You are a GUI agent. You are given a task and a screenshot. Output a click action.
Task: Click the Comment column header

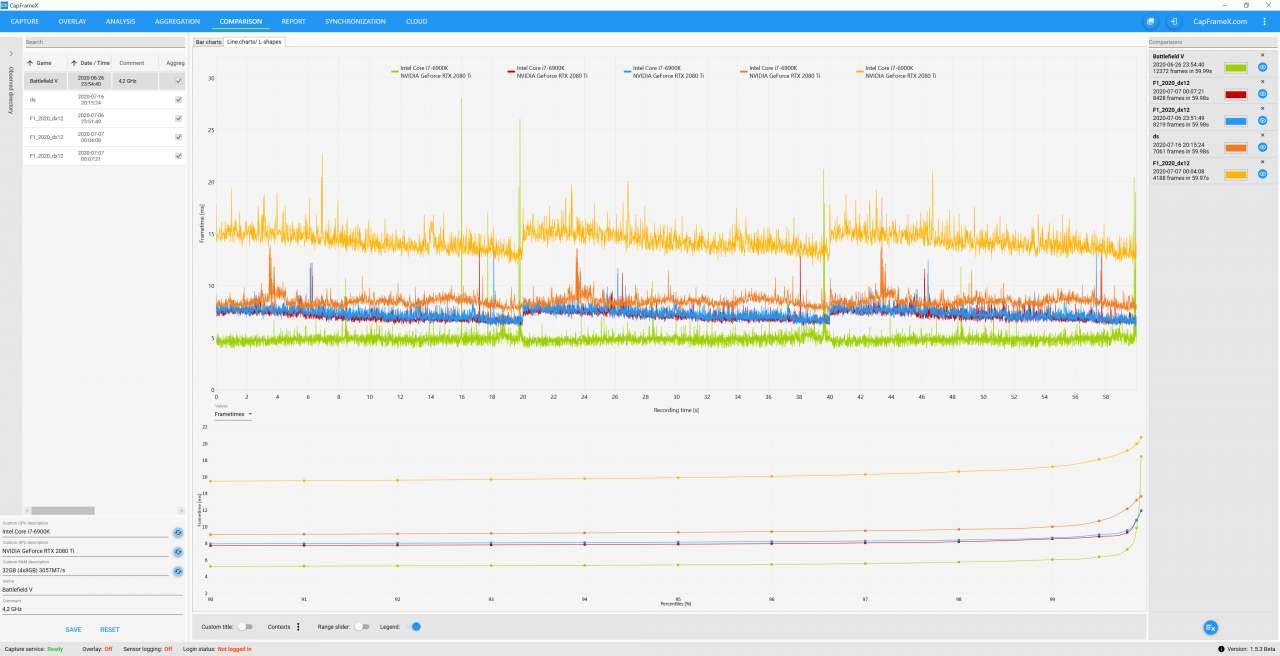point(132,62)
